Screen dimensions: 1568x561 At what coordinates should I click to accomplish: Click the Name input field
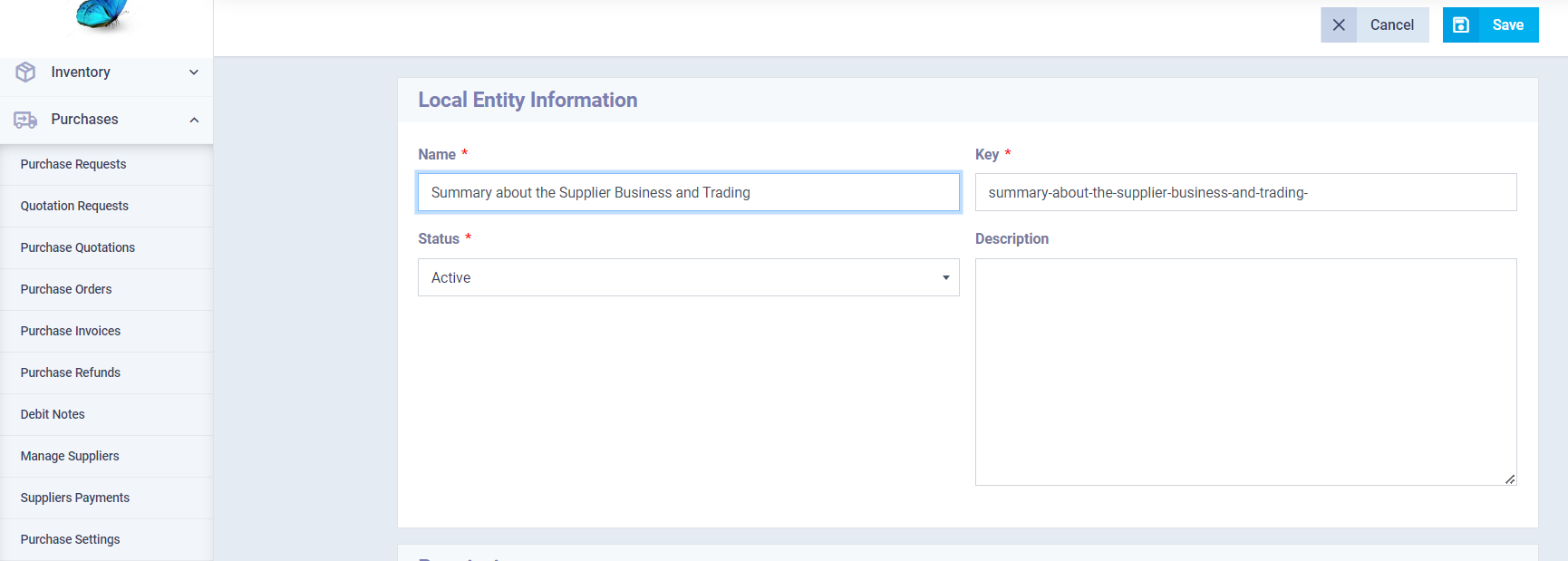[688, 192]
